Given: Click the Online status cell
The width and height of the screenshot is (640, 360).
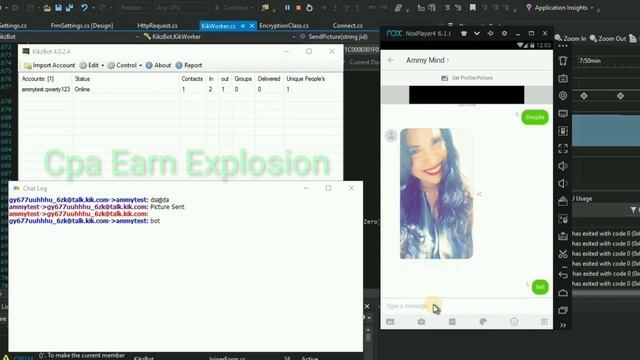Looking at the screenshot, I should pos(82,89).
